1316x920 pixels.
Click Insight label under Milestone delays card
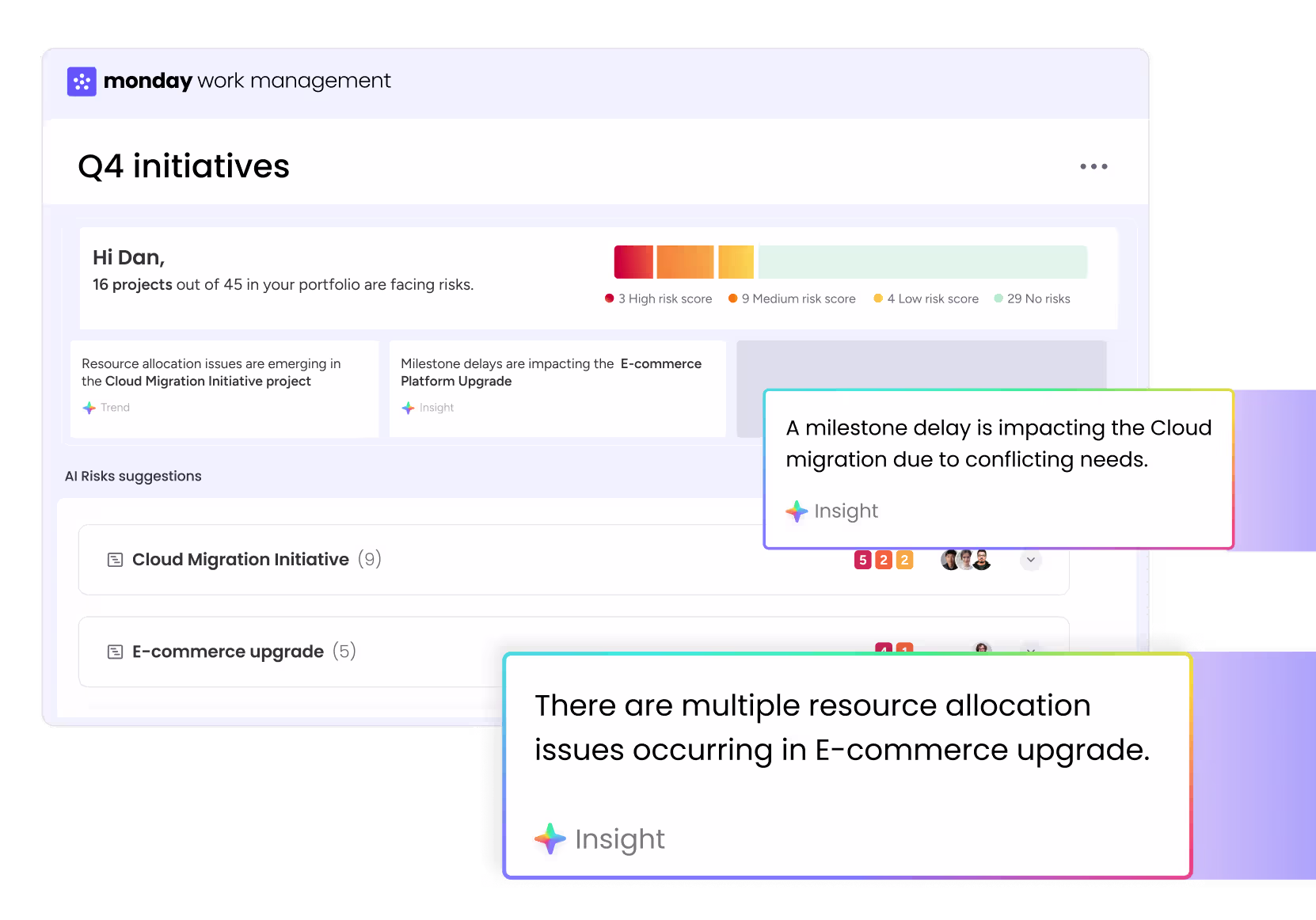point(436,408)
